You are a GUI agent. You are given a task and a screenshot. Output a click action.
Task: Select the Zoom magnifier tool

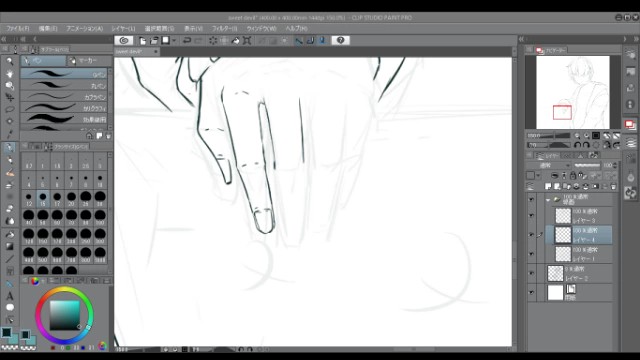(10, 61)
